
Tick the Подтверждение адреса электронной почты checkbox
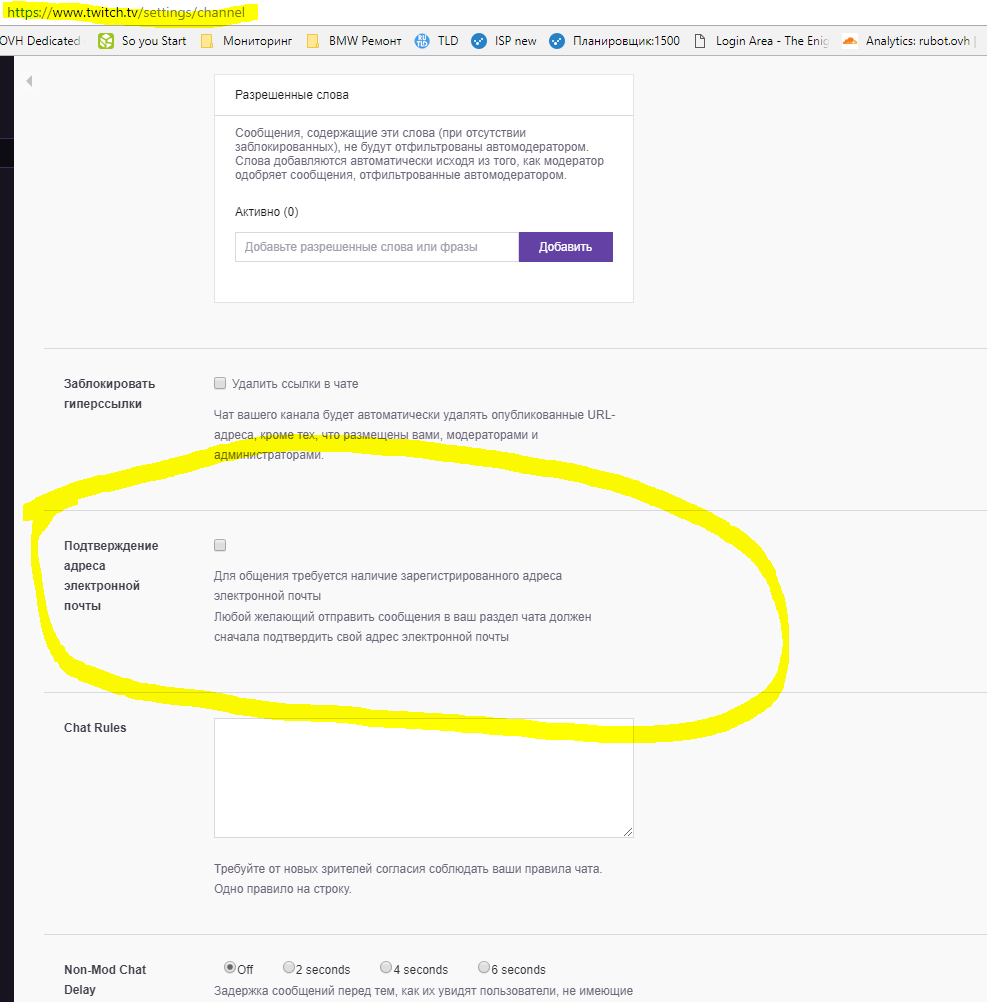(220, 545)
